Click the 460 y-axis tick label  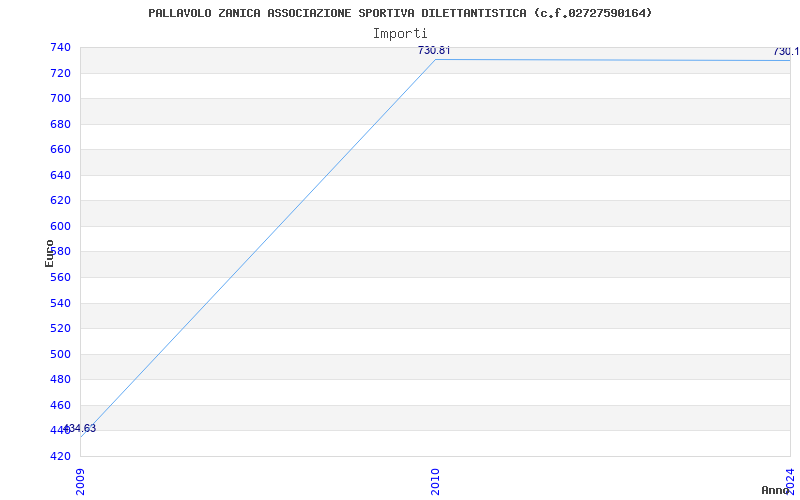pyautogui.click(x=60, y=405)
